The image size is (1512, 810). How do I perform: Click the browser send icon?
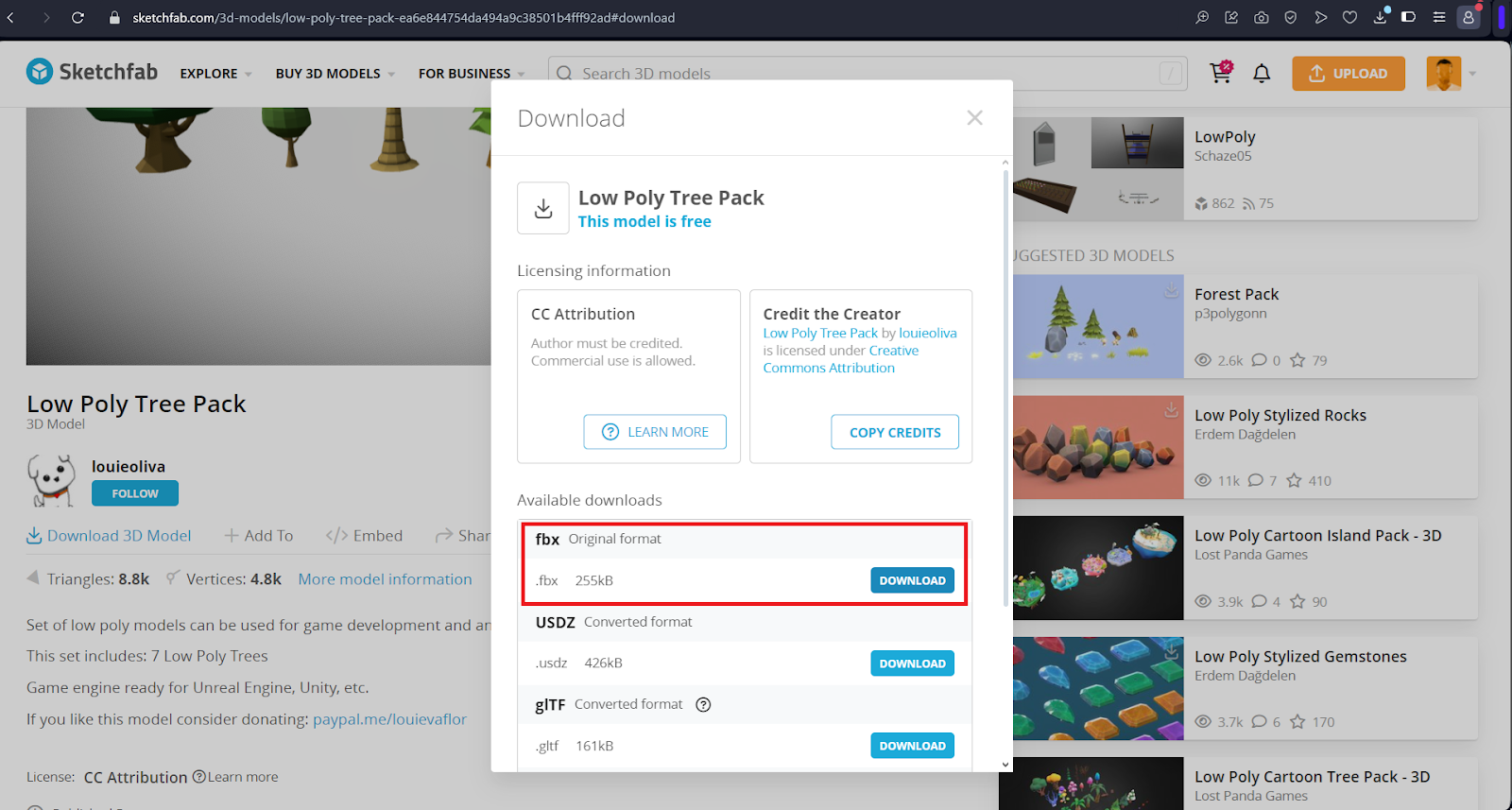tap(1320, 17)
